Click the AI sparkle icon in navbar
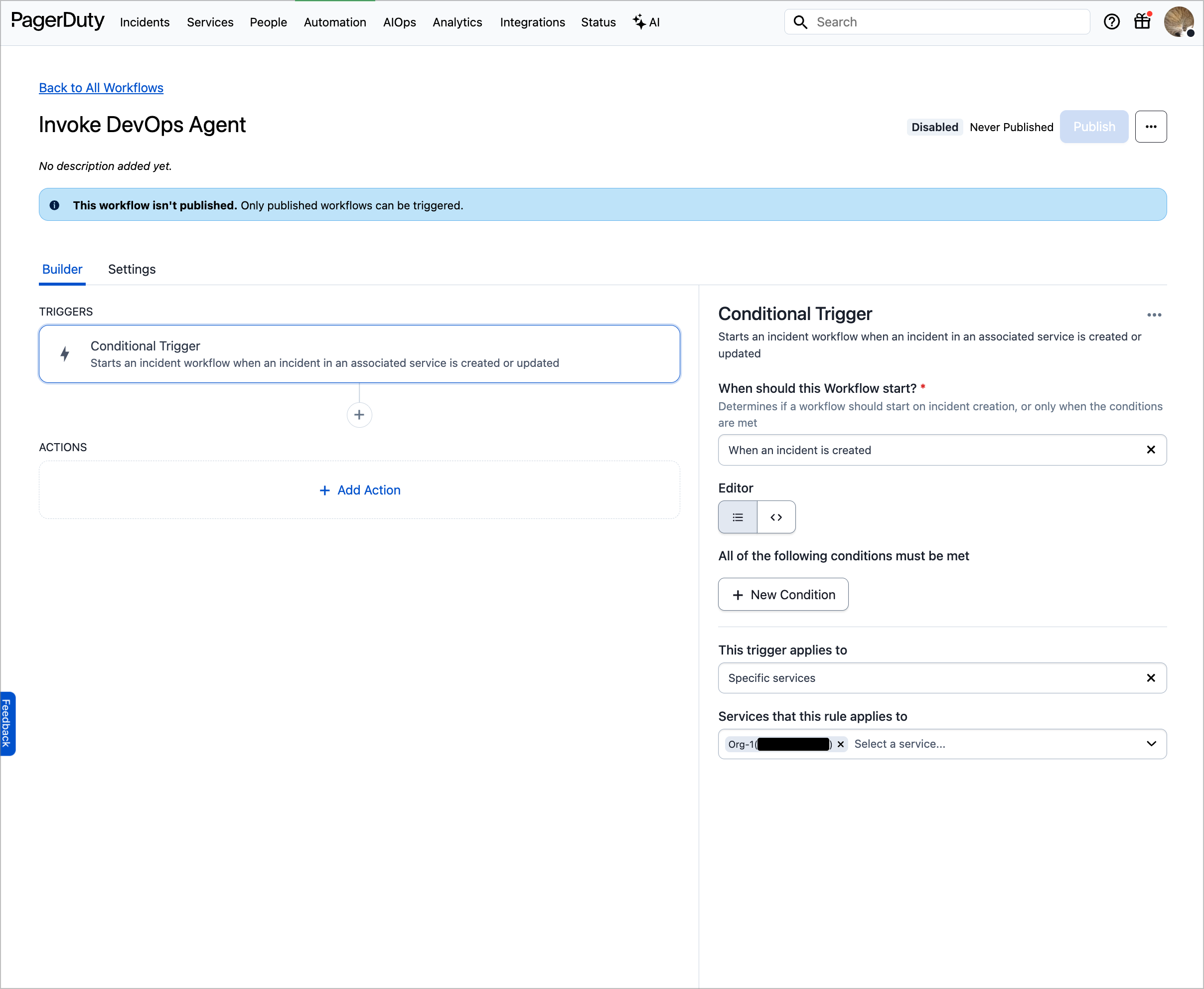1204x989 pixels. click(x=639, y=22)
